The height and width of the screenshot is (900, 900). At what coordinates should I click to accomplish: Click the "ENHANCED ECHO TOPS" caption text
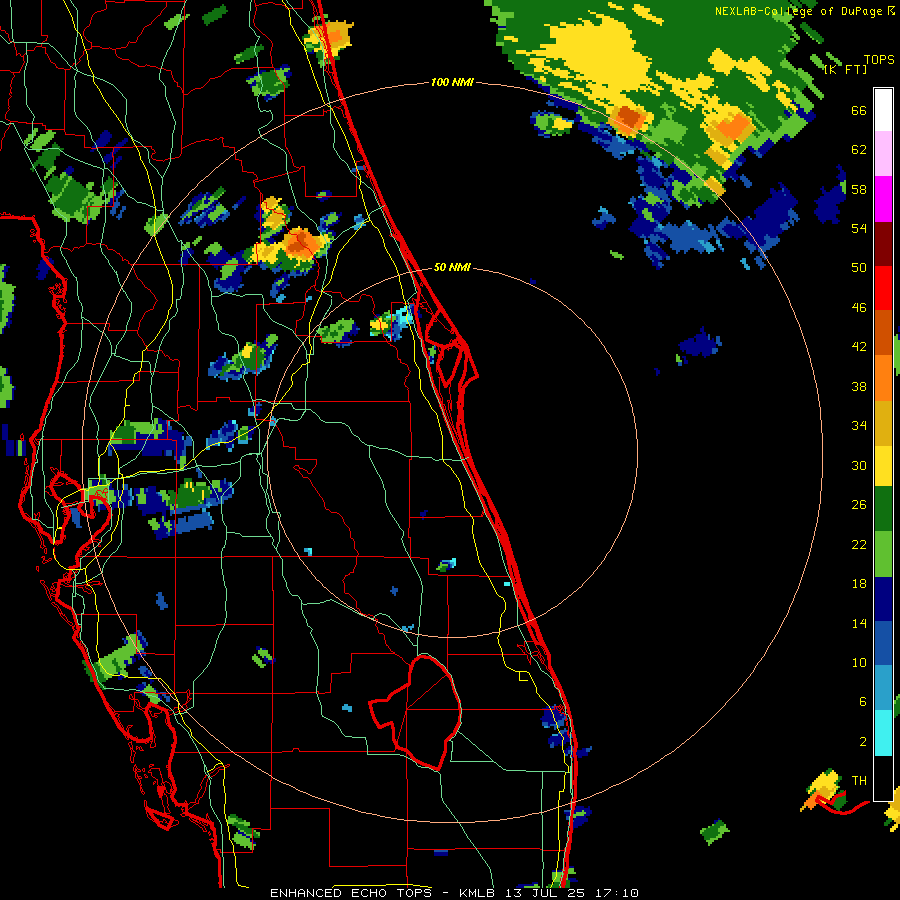(x=351, y=893)
